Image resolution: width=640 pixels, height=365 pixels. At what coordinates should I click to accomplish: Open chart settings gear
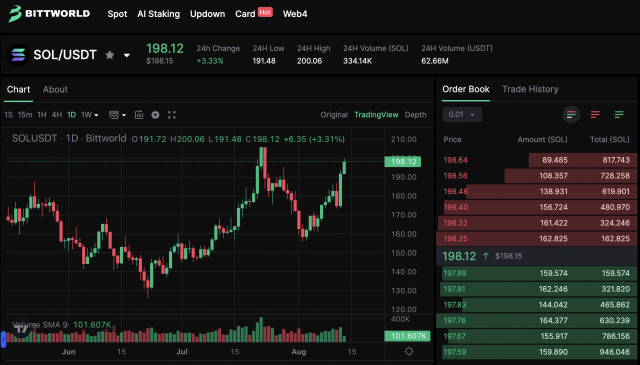point(155,115)
